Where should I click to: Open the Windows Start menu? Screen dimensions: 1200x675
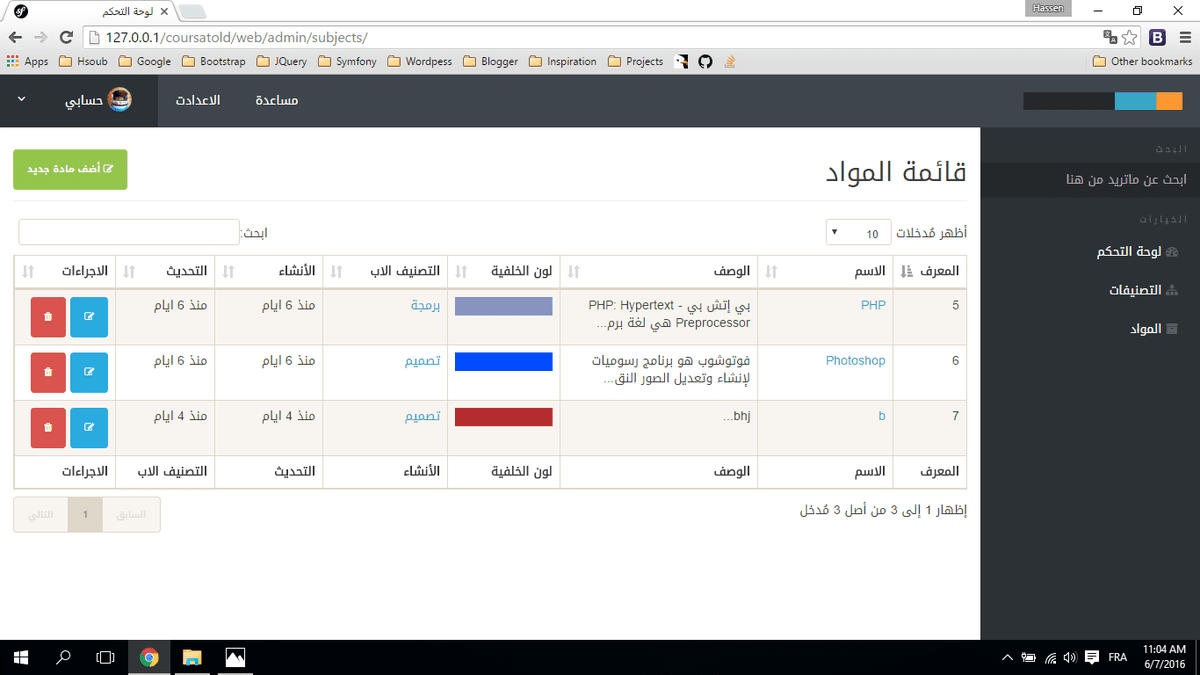click(x=20, y=657)
